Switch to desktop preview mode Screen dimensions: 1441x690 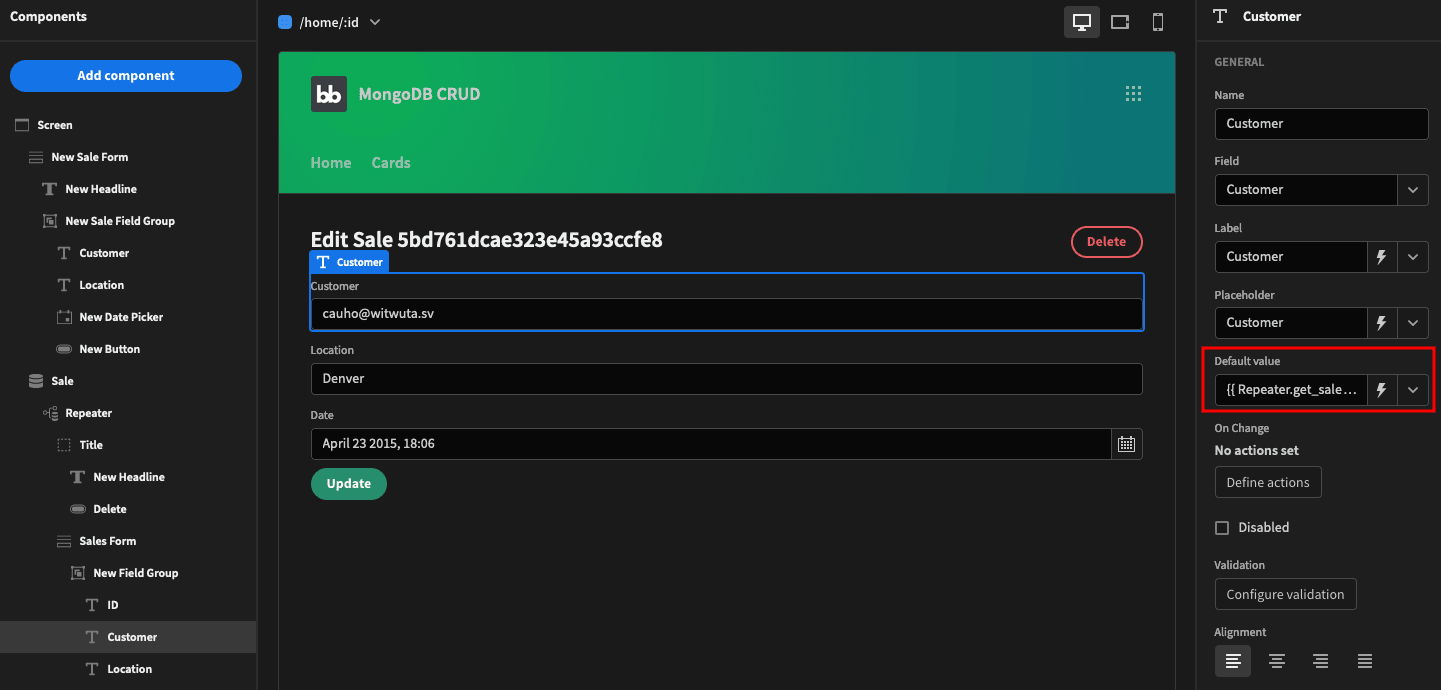tap(1081, 22)
